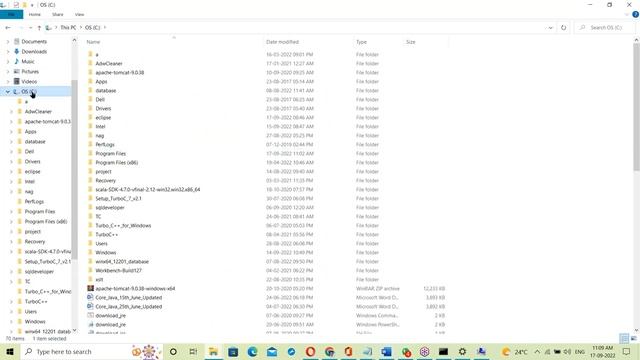
Task: Open the View ribbon tab
Action: click(80, 14)
